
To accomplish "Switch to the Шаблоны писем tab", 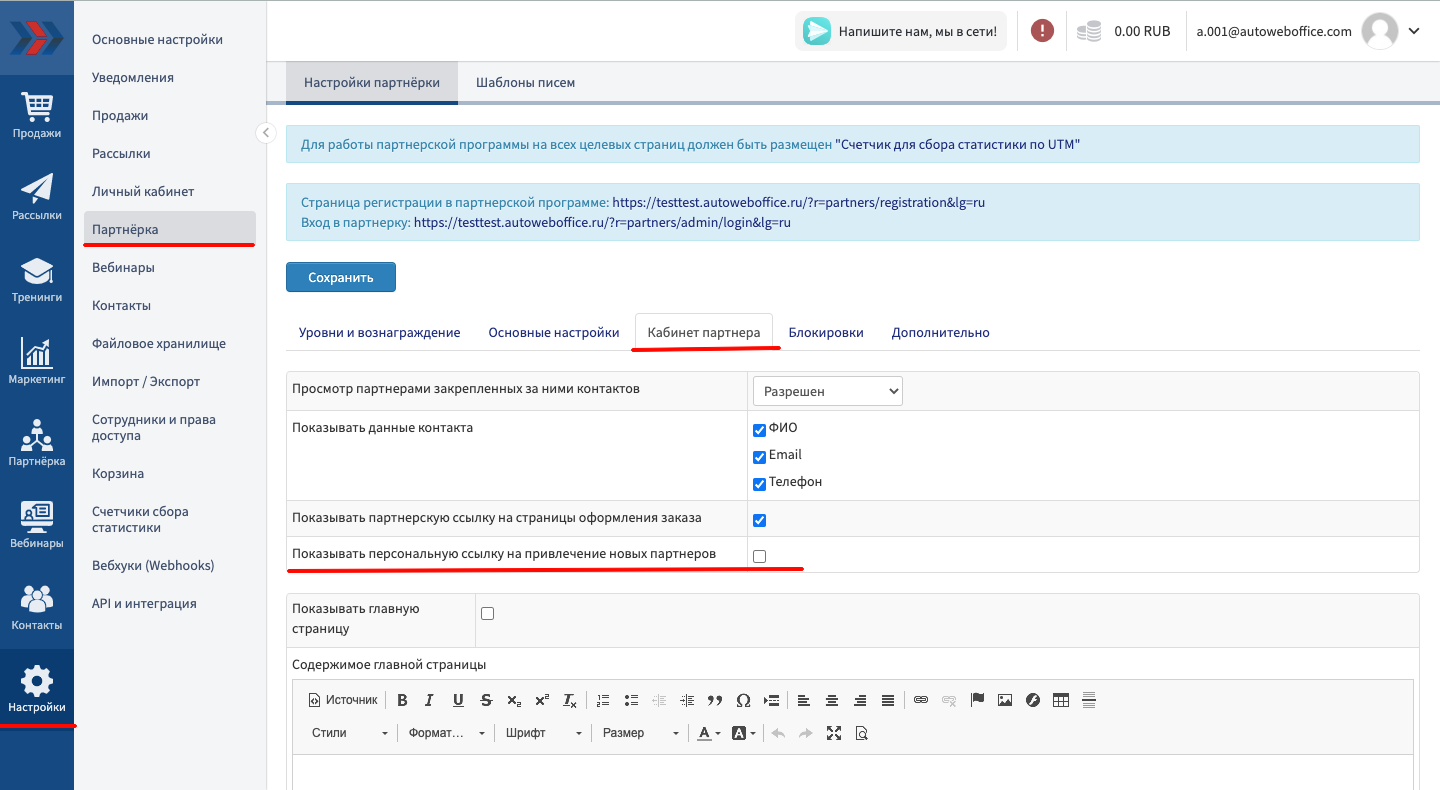I will 525,83.
